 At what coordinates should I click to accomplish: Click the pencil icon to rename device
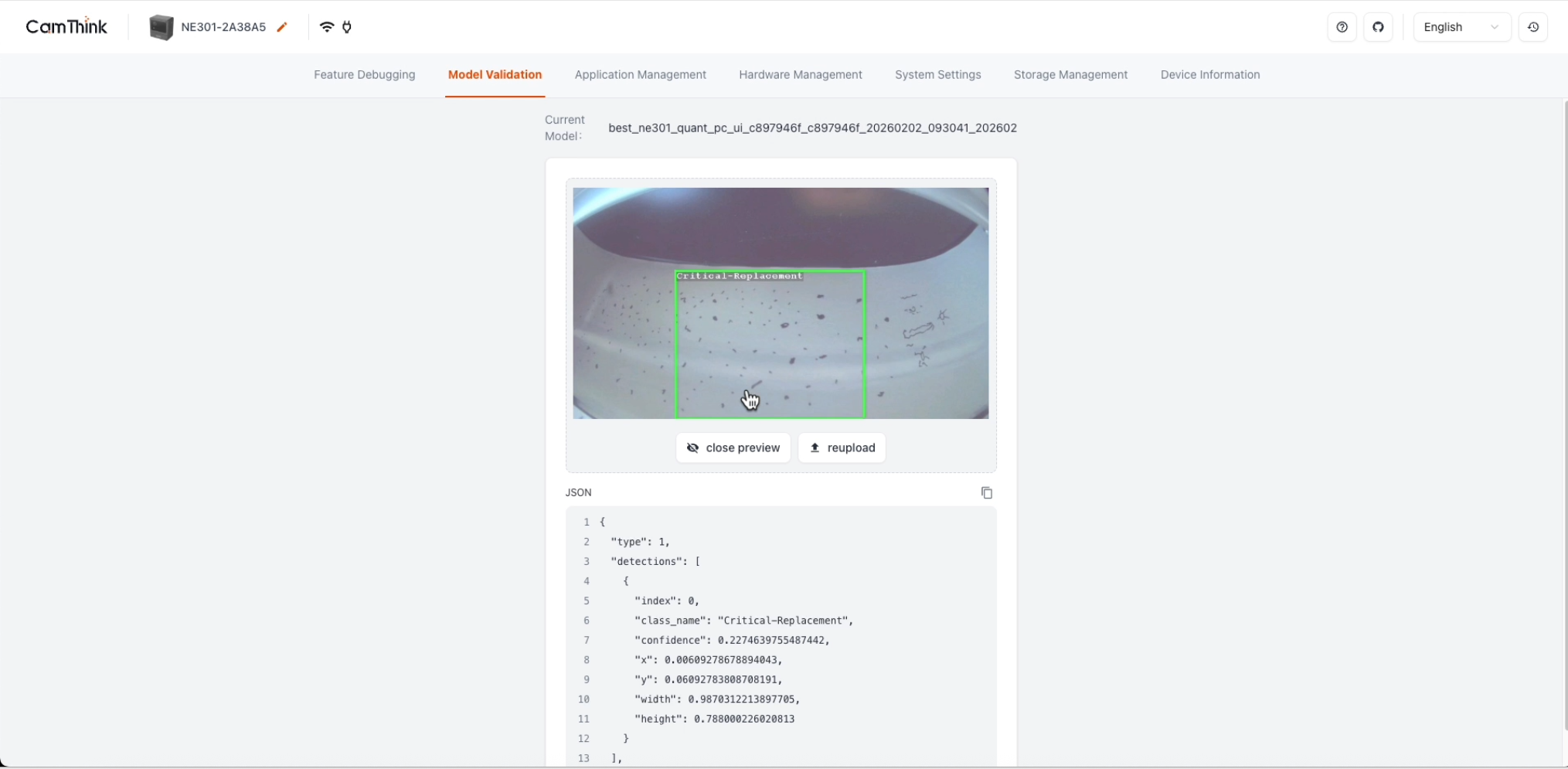click(282, 27)
